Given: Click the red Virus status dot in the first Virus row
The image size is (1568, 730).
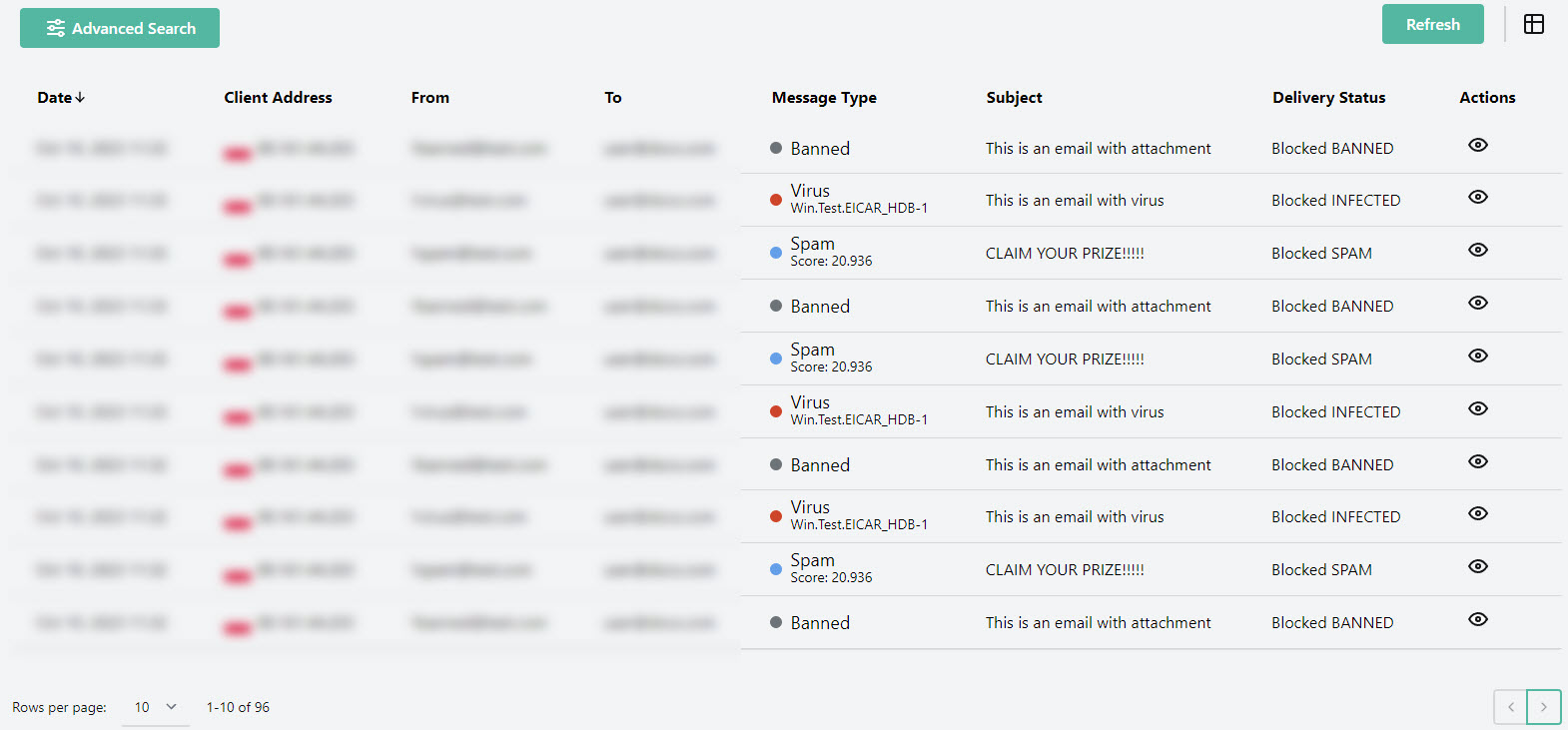Looking at the screenshot, I should pyautogui.click(x=776, y=200).
